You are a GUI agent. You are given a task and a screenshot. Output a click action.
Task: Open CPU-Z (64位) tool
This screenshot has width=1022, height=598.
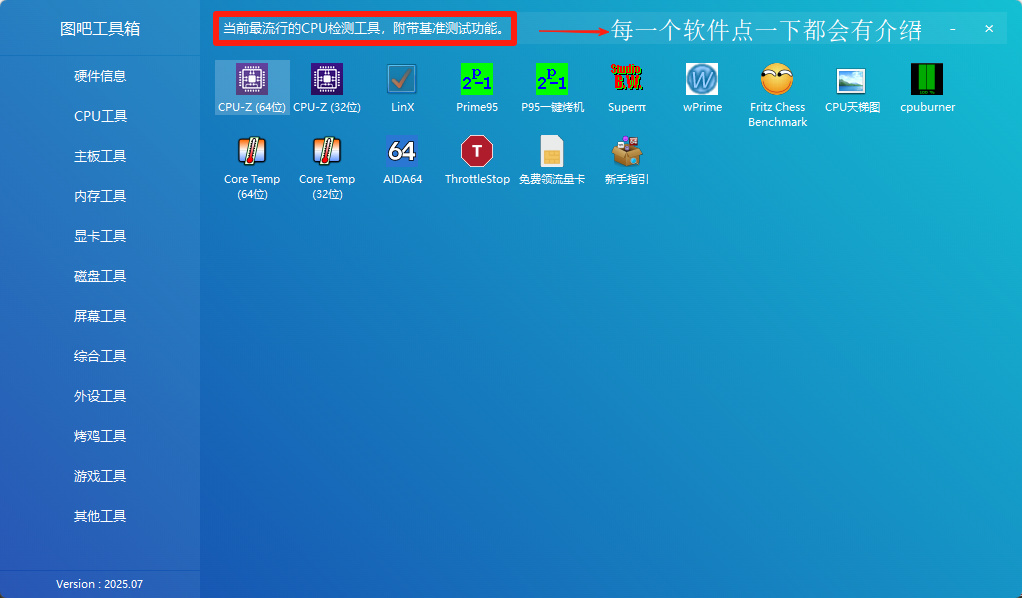tap(252, 87)
